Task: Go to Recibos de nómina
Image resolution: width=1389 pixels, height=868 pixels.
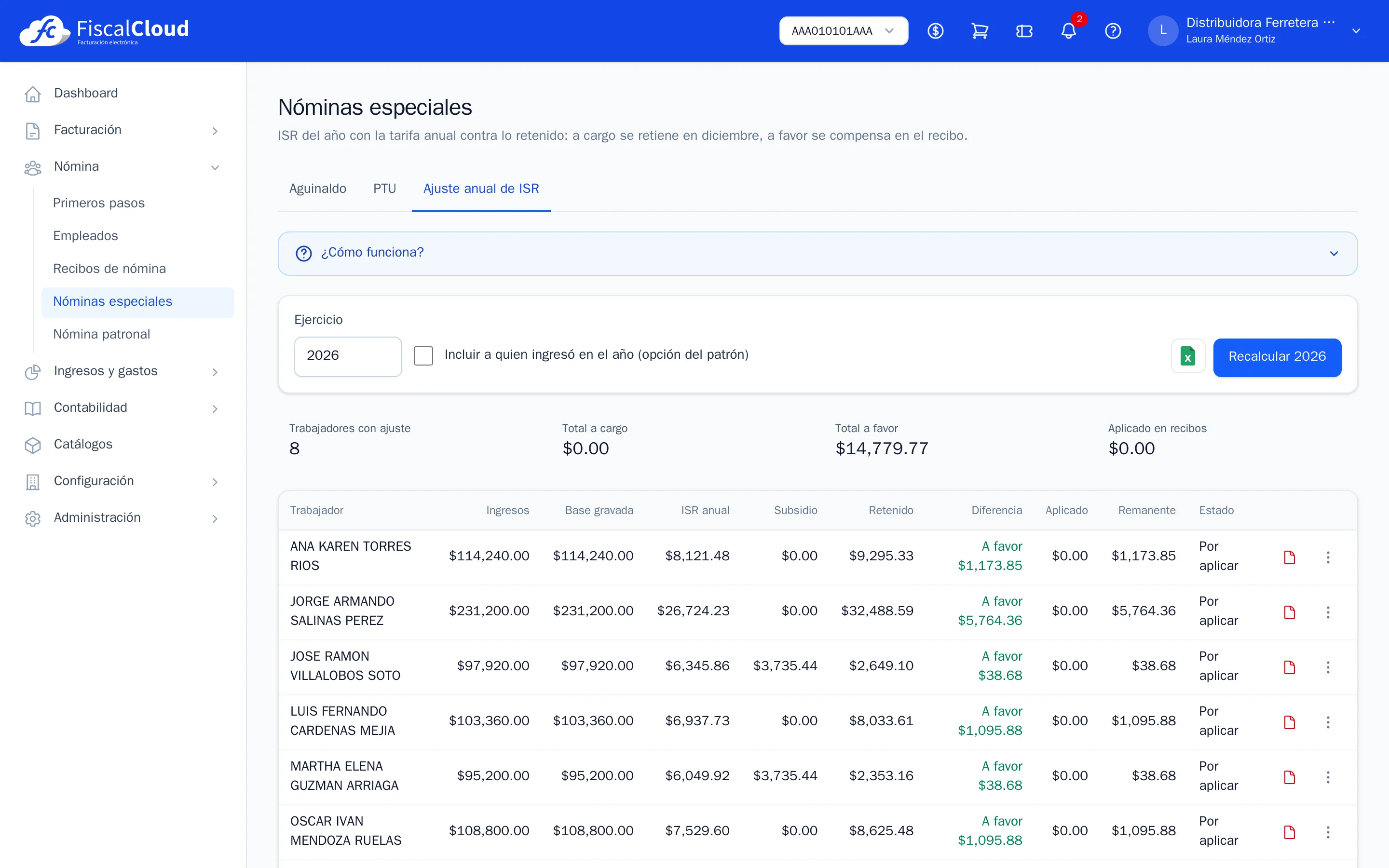Action: tap(109, 269)
